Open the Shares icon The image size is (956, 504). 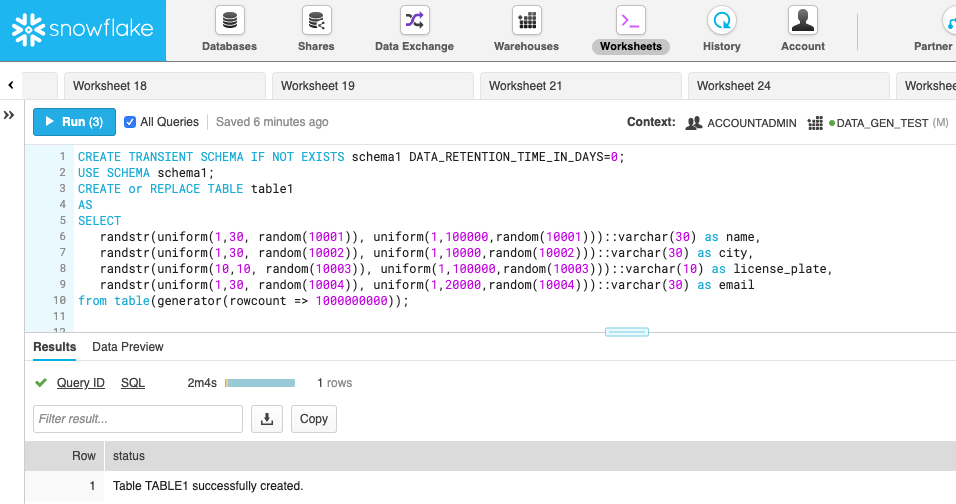coord(316,21)
